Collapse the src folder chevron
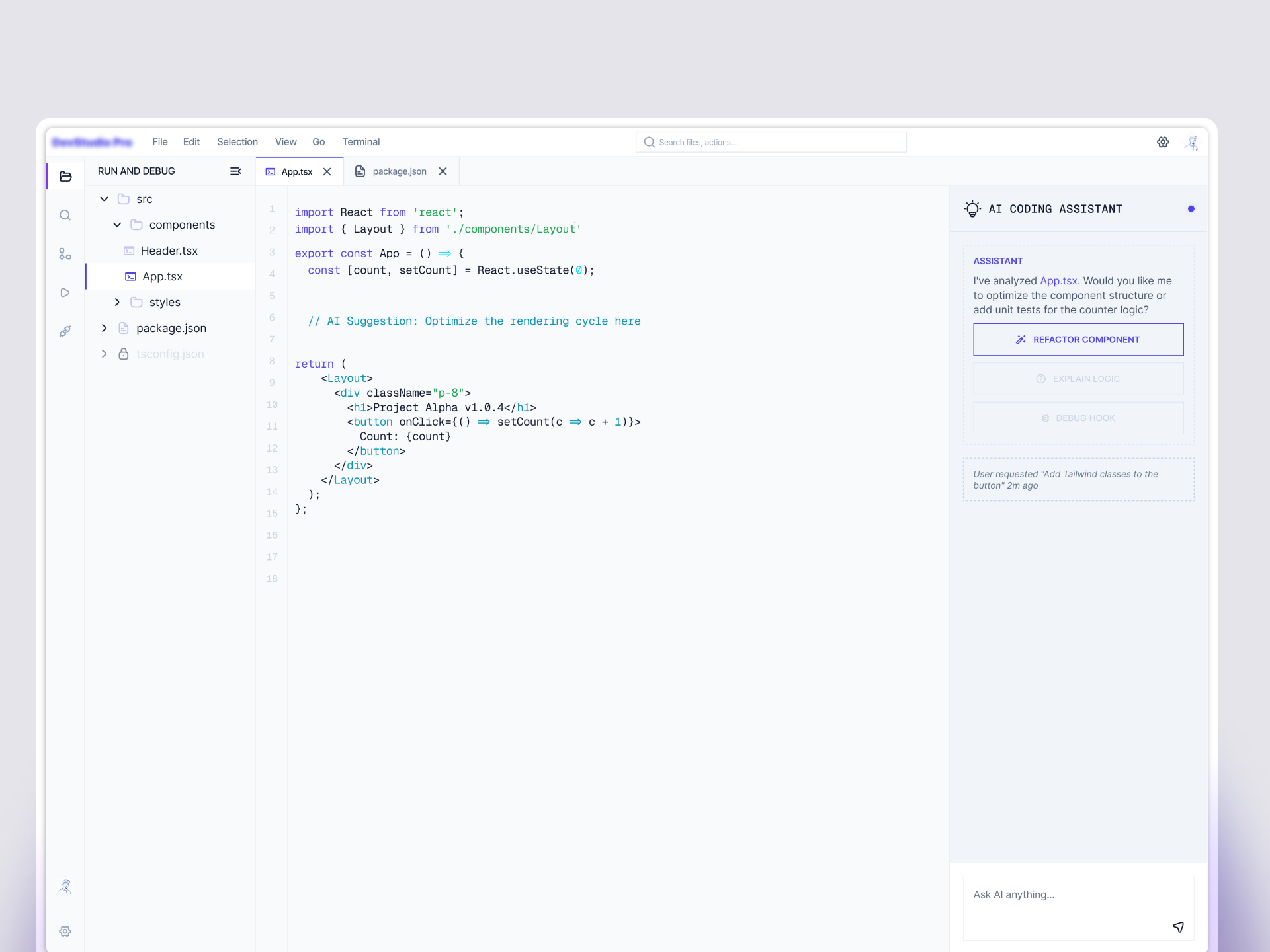1270x952 pixels. (x=104, y=199)
